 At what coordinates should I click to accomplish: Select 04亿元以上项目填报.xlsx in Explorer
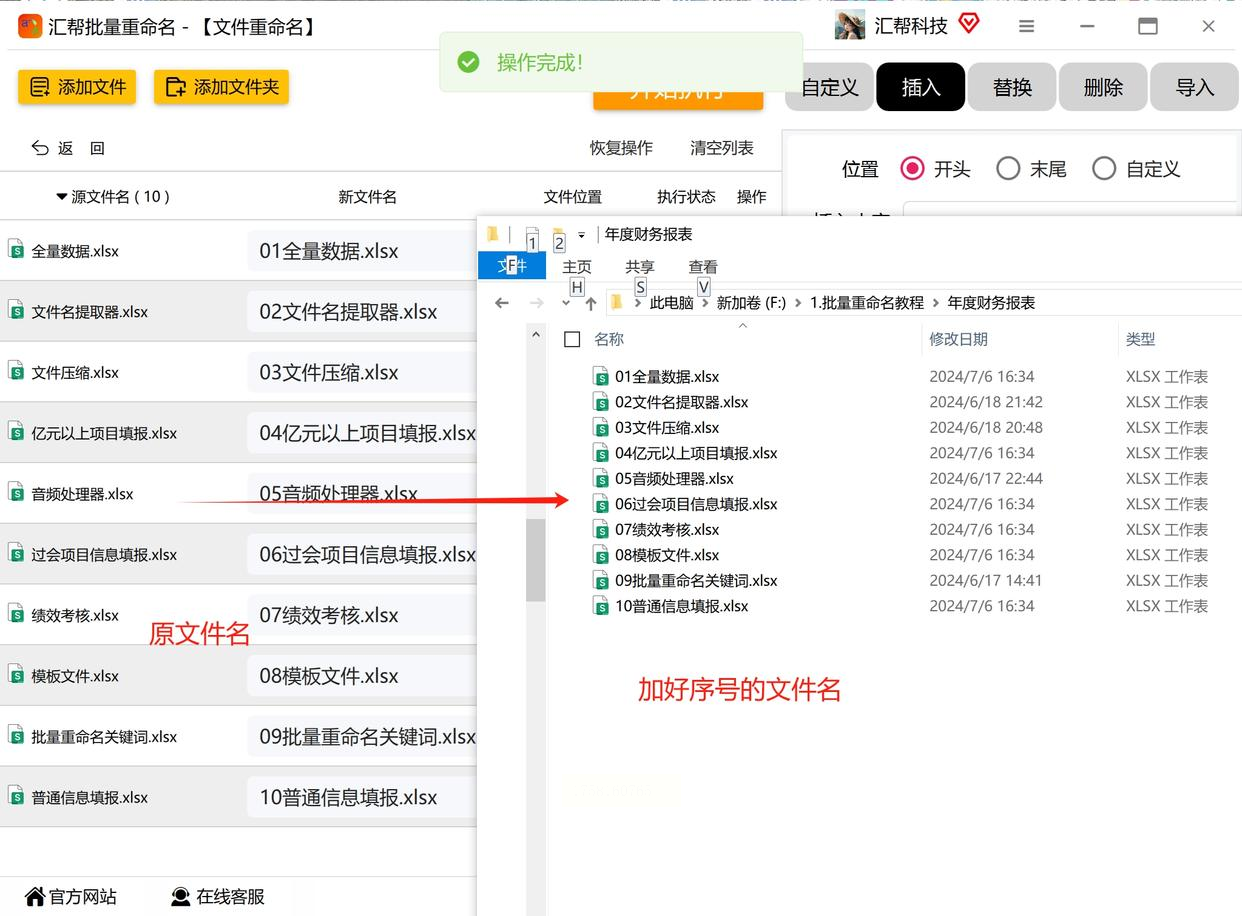[x=696, y=453]
